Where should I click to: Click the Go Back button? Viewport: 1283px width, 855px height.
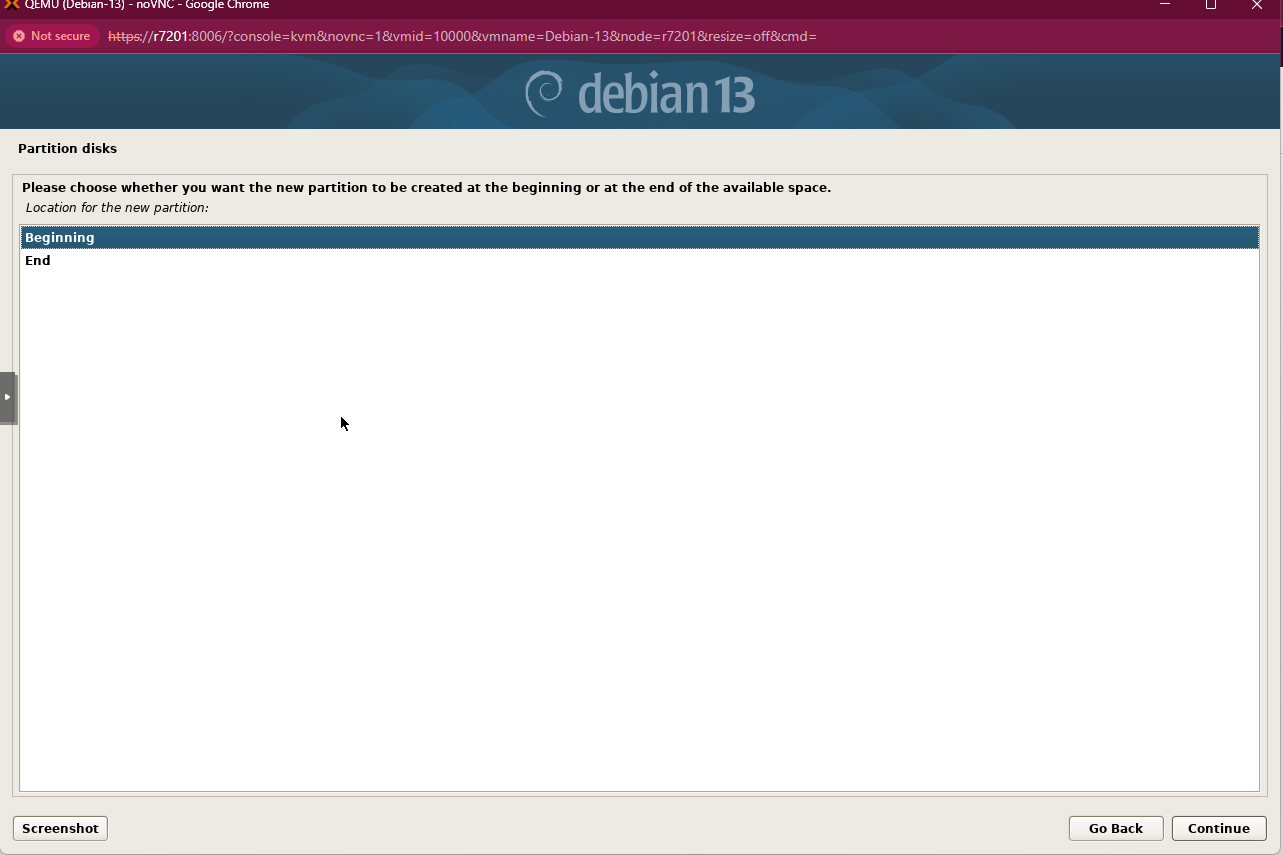[x=1115, y=828]
